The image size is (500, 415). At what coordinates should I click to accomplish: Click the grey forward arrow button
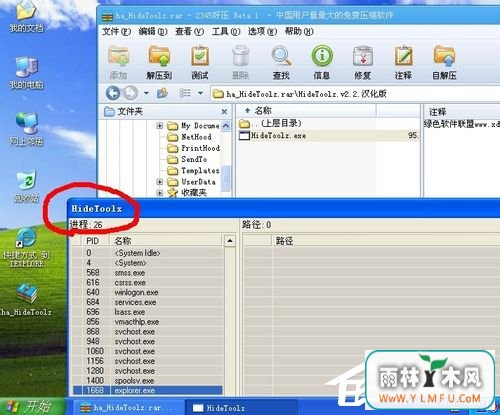(x=130, y=93)
